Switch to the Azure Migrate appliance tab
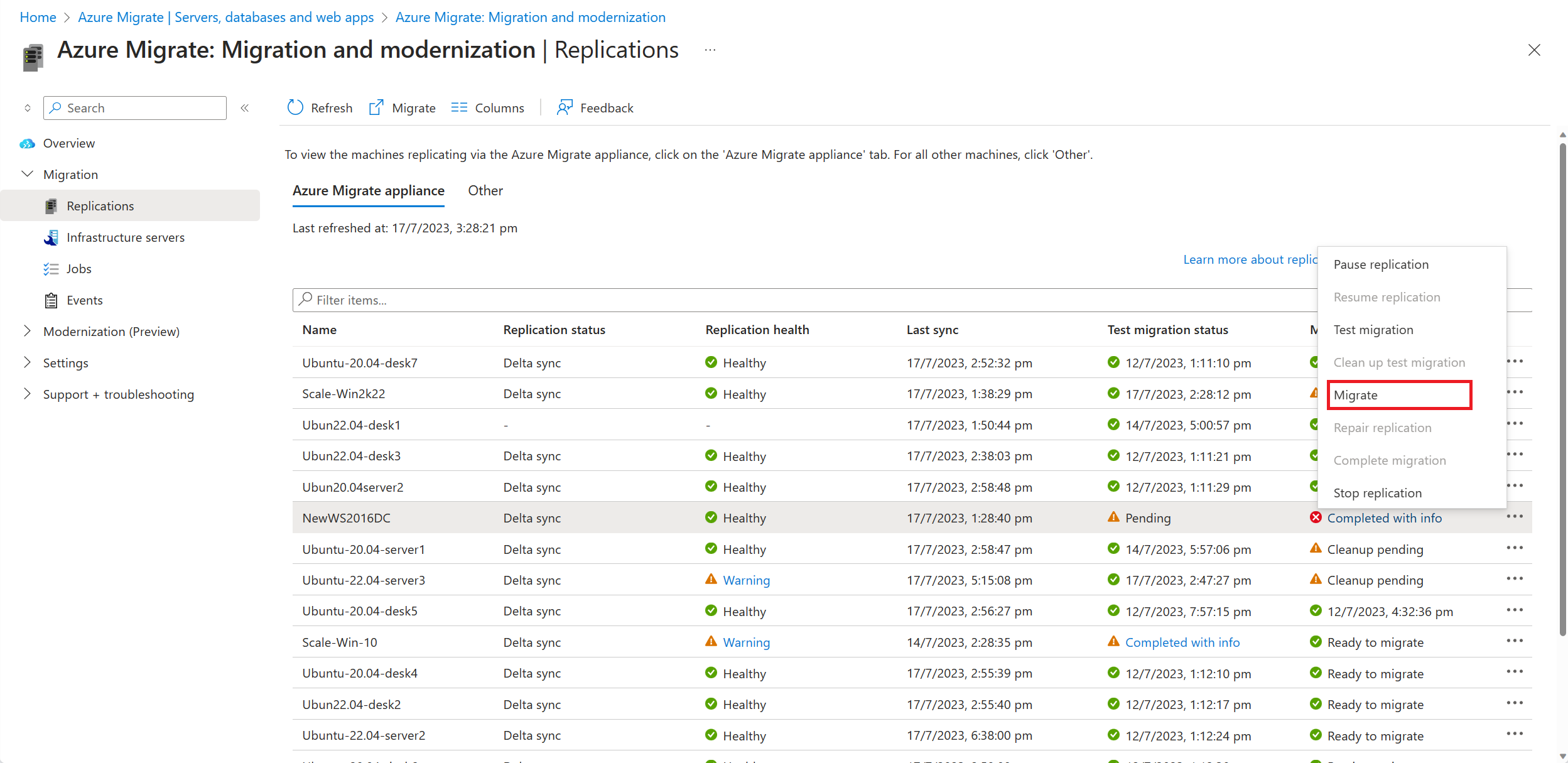Screen dimensions: 1568x763 [367, 190]
